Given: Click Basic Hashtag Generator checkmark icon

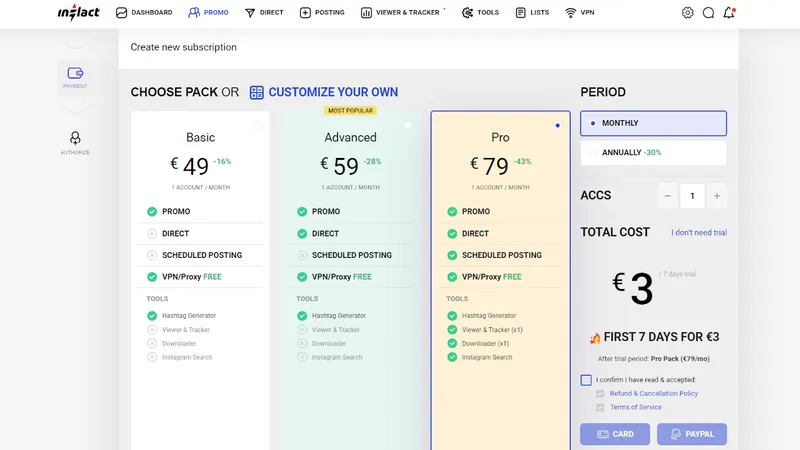Looking at the screenshot, I should click(152, 316).
